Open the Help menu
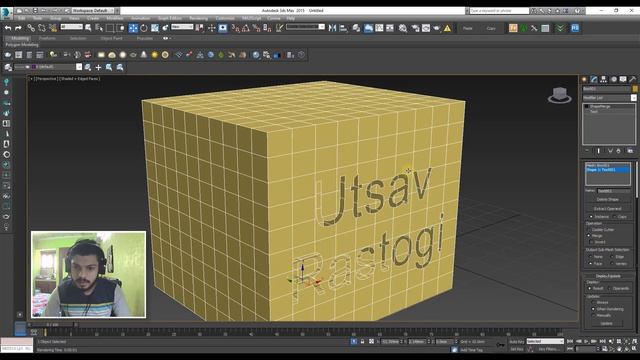 (291, 18)
